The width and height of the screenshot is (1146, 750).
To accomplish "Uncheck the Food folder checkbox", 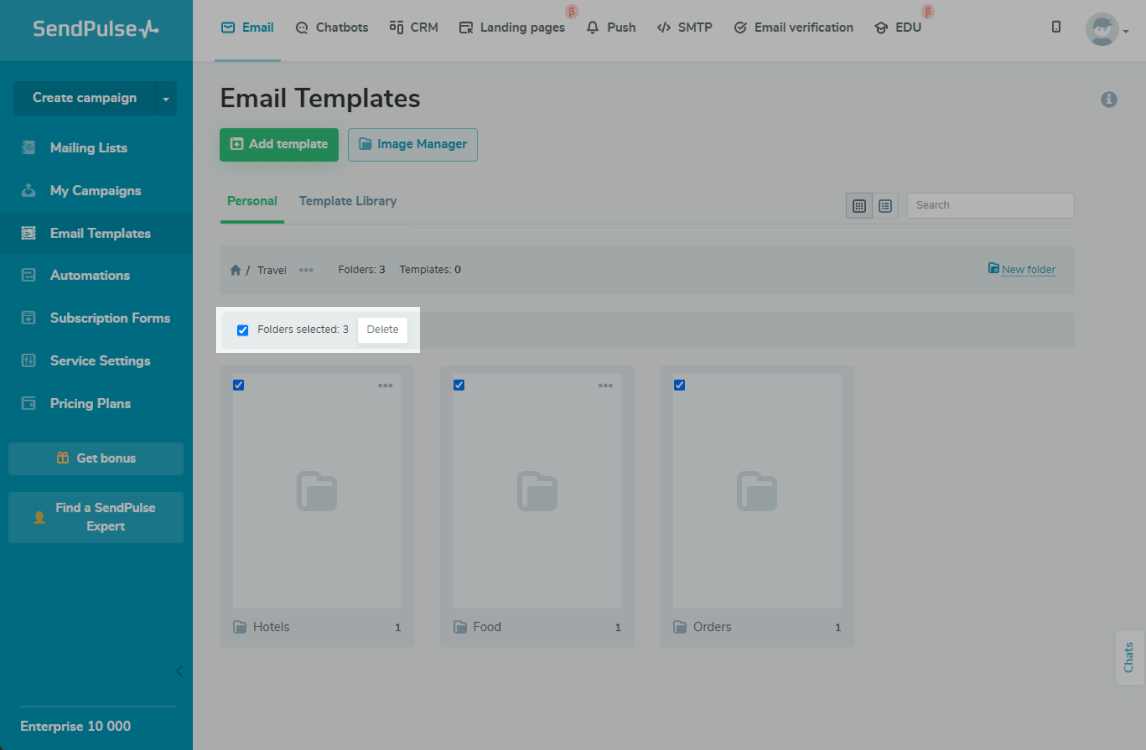I will 459,385.
